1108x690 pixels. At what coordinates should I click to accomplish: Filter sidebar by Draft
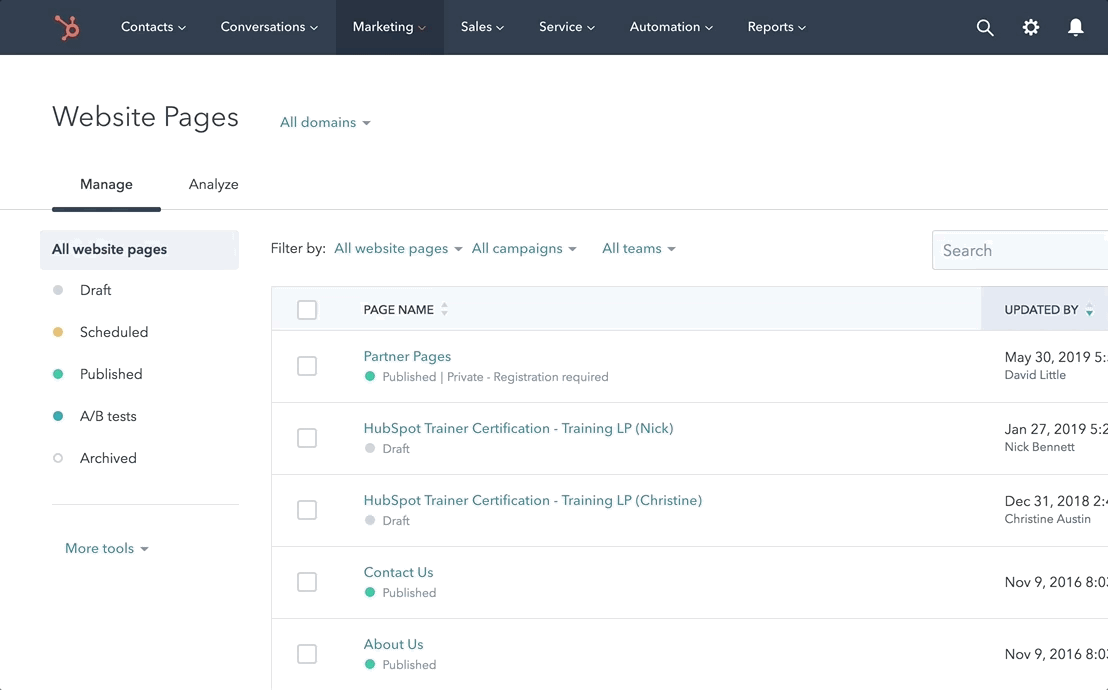tap(95, 291)
